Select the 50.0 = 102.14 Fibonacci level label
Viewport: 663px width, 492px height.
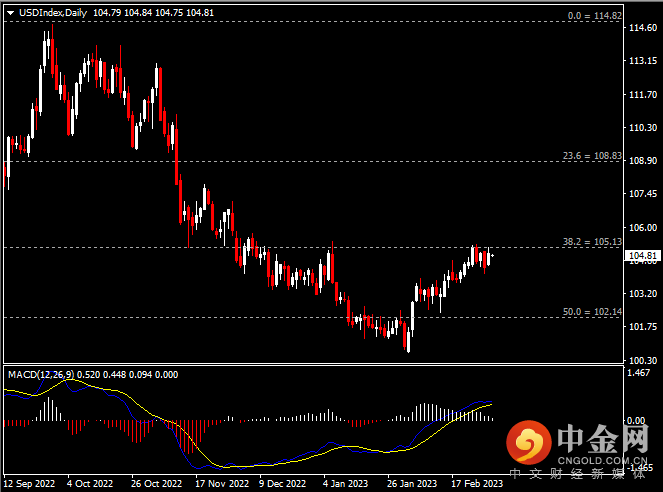[x=591, y=312]
